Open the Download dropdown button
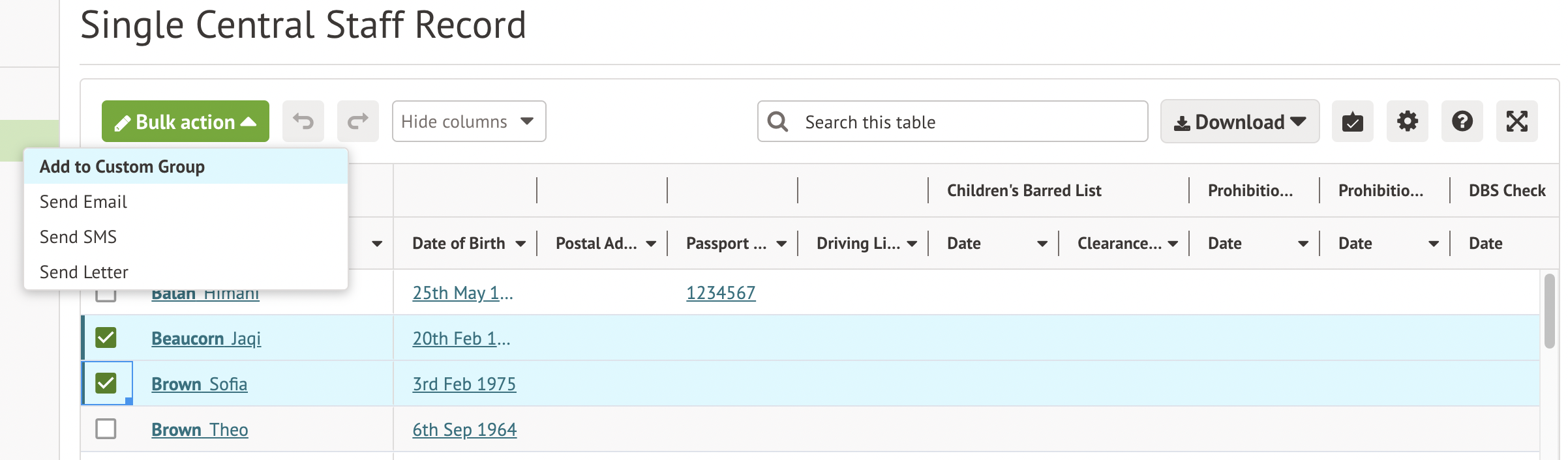 [x=1240, y=121]
